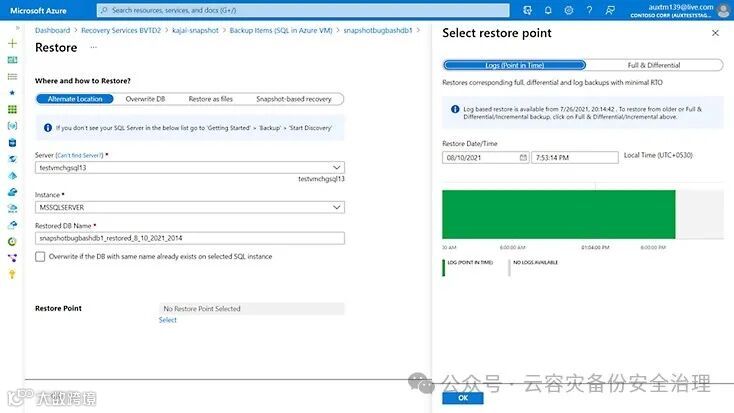Click the OK button

tap(463, 398)
